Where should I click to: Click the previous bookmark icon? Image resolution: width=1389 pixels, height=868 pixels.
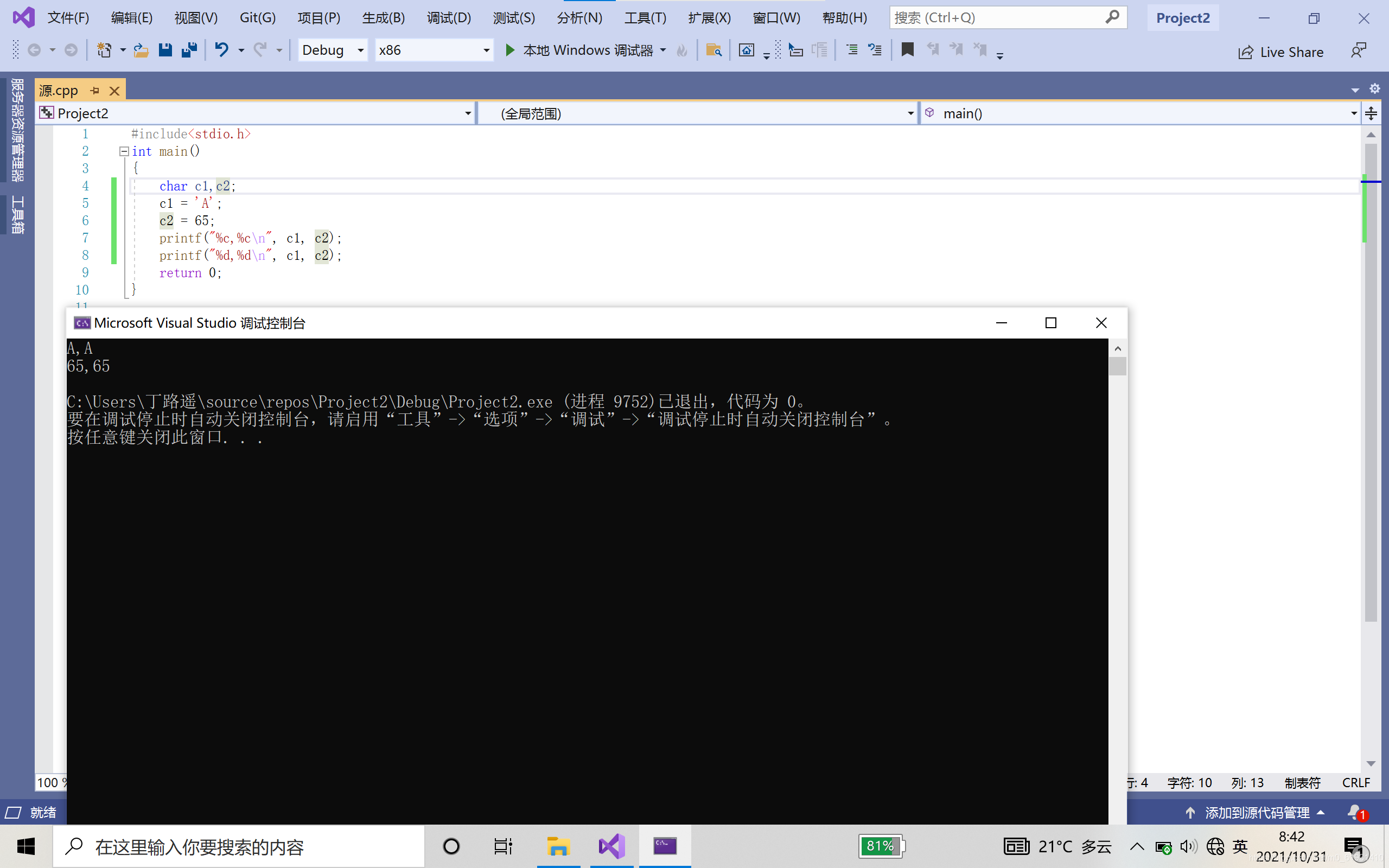pos(933,50)
